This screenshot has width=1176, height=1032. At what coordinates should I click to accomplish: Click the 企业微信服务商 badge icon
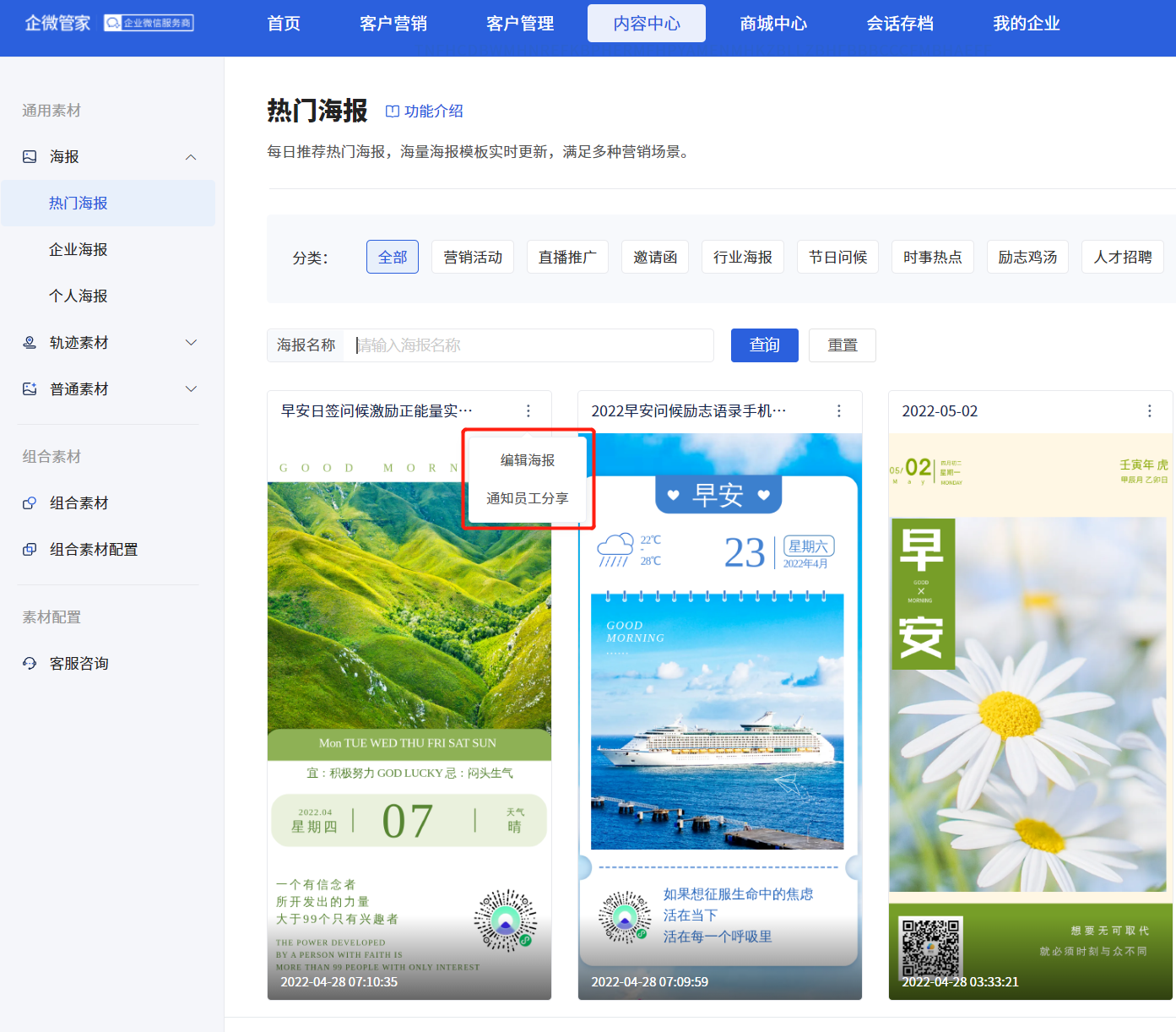[x=149, y=23]
